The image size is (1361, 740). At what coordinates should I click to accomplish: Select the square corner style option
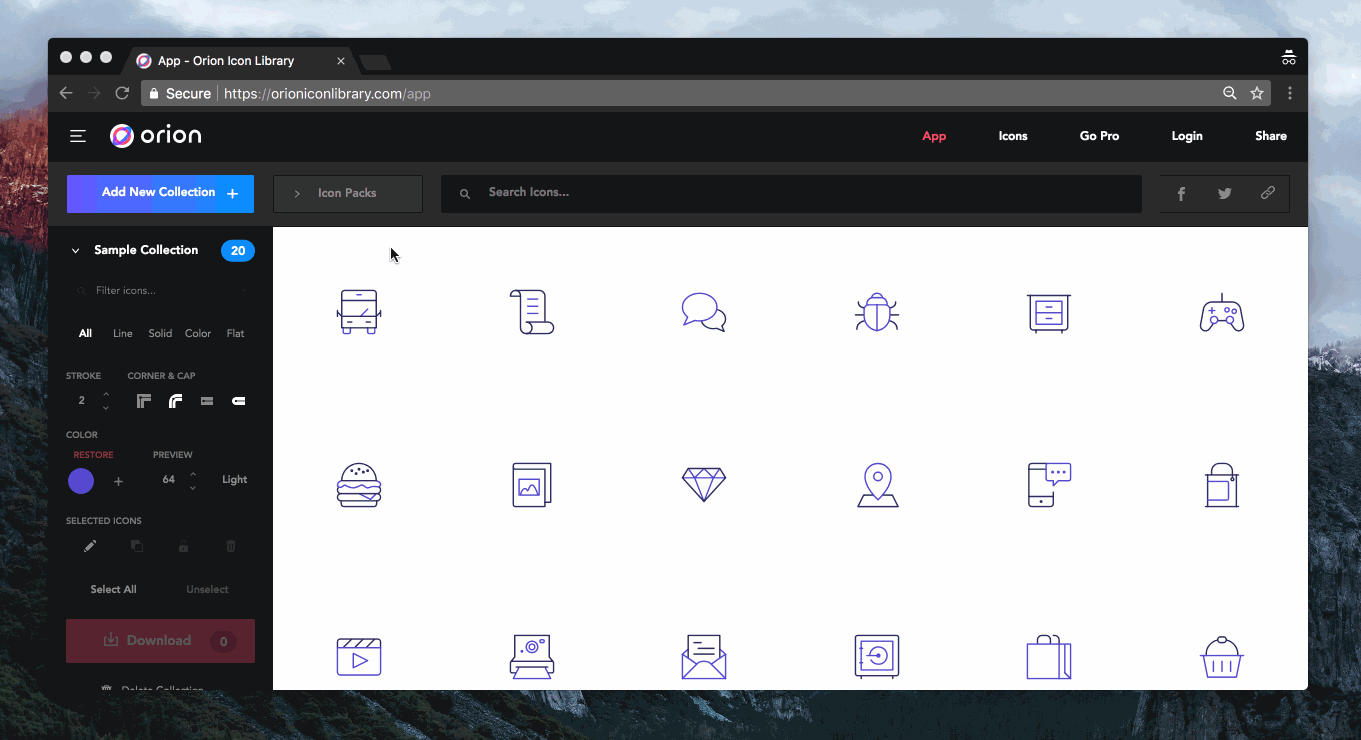tap(143, 400)
